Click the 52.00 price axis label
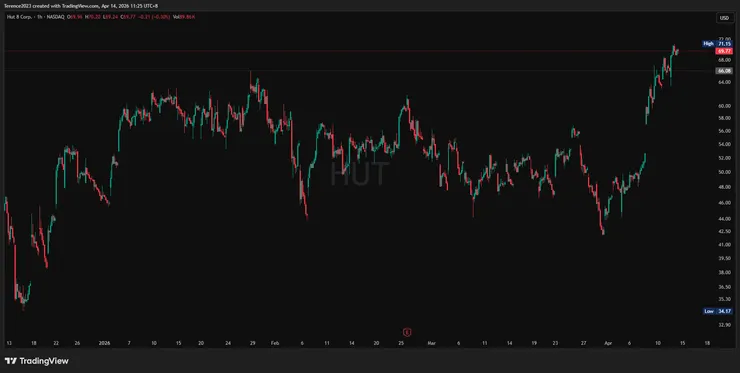740x373 pixels. pyautogui.click(x=724, y=158)
